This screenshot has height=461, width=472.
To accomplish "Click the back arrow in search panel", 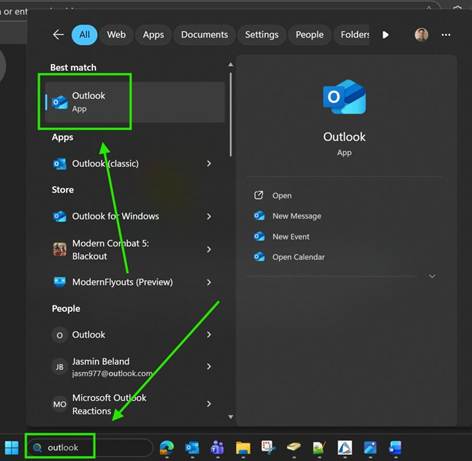I will (x=58, y=35).
